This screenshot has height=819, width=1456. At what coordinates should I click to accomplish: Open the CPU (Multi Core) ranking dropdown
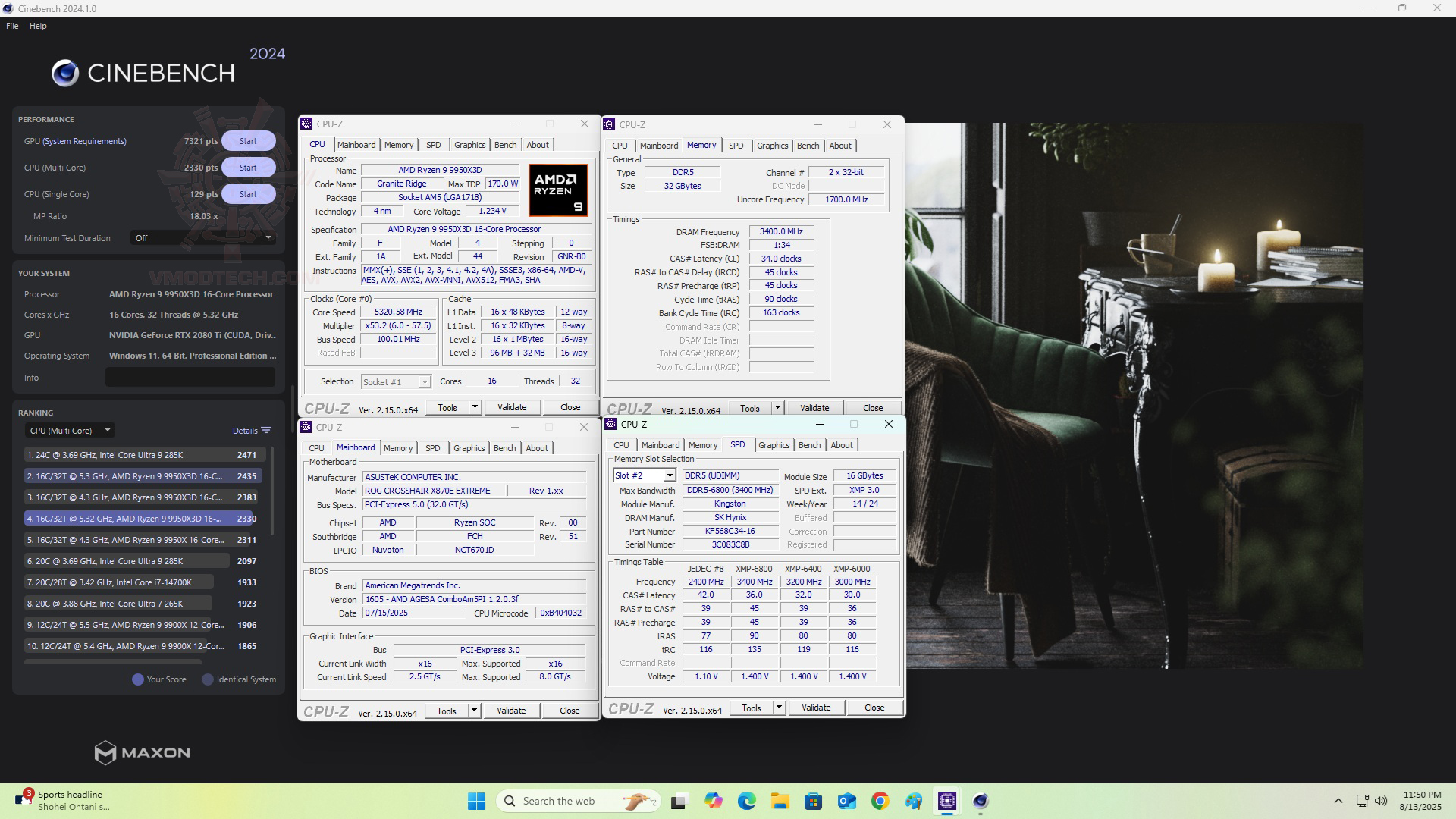pyautogui.click(x=69, y=430)
